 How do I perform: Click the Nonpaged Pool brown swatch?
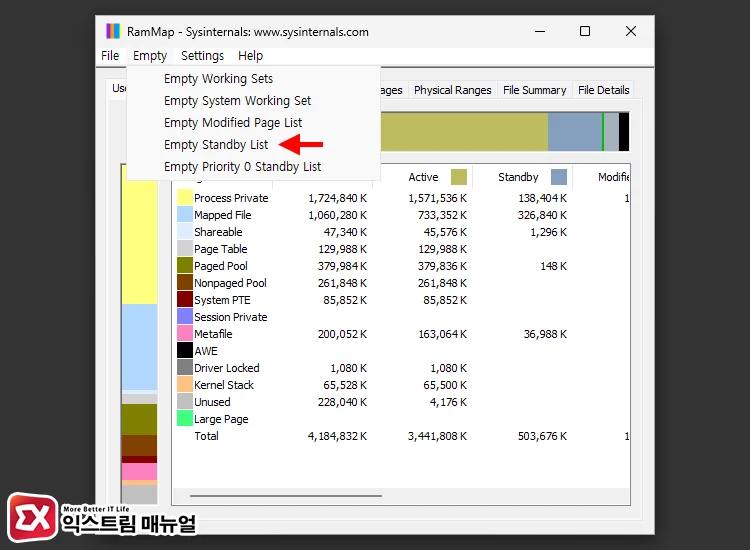185,283
